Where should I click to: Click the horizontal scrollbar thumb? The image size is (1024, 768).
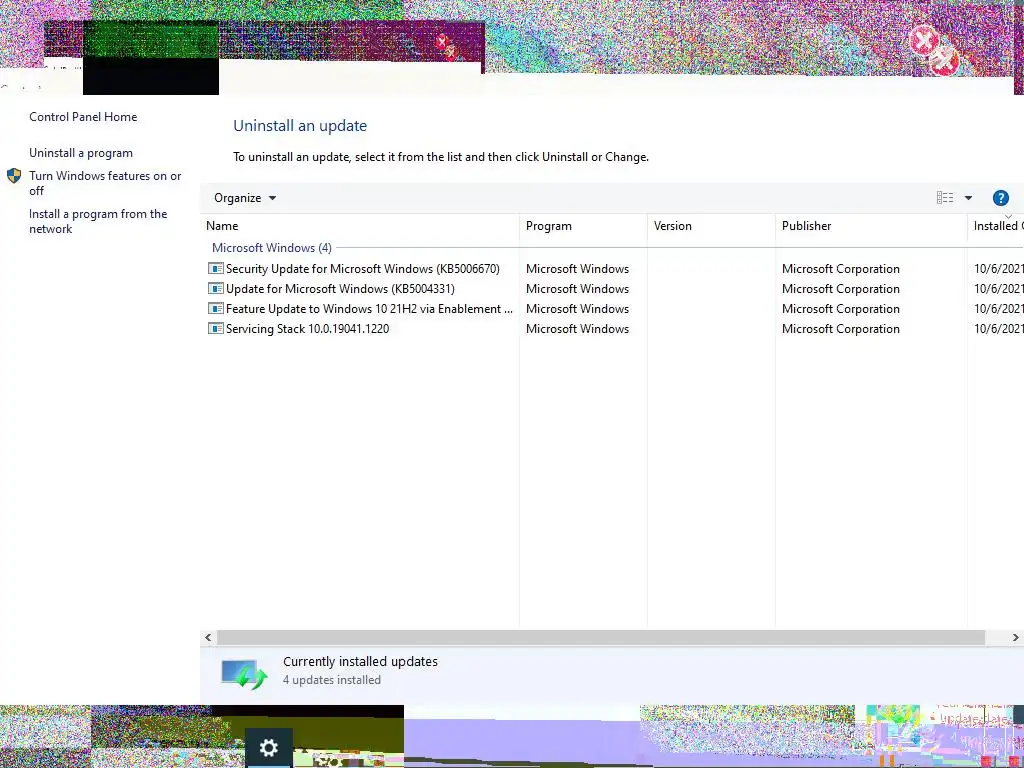pos(601,637)
